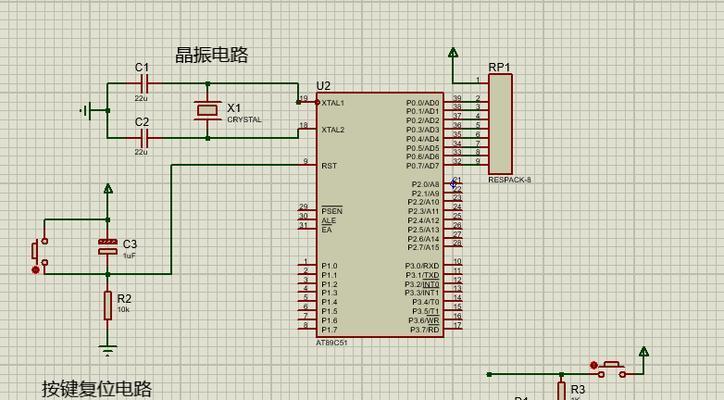Click the 22u value under C1
Viewport: 724px width, 400px height.
click(141, 98)
